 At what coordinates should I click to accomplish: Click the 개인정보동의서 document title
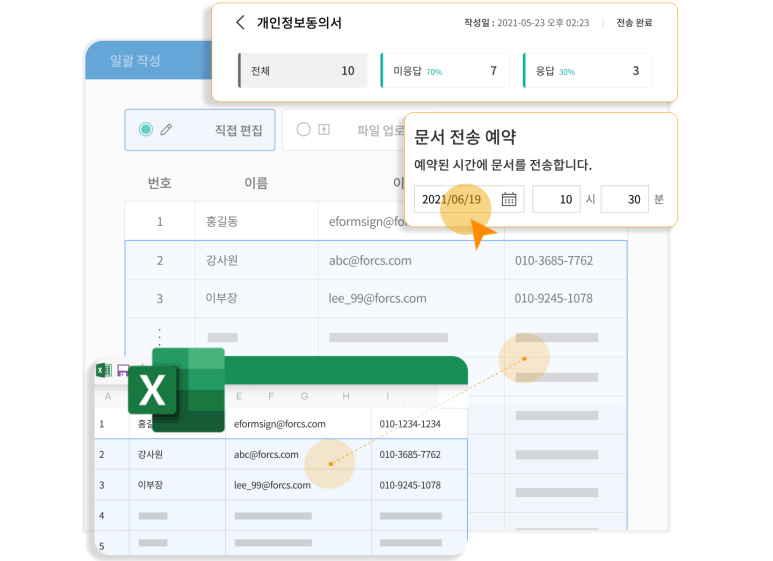tap(299, 23)
